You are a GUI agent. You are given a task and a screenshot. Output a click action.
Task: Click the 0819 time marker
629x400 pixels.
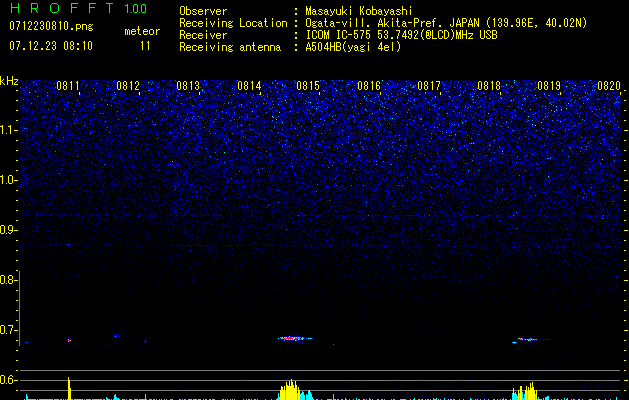click(x=549, y=86)
